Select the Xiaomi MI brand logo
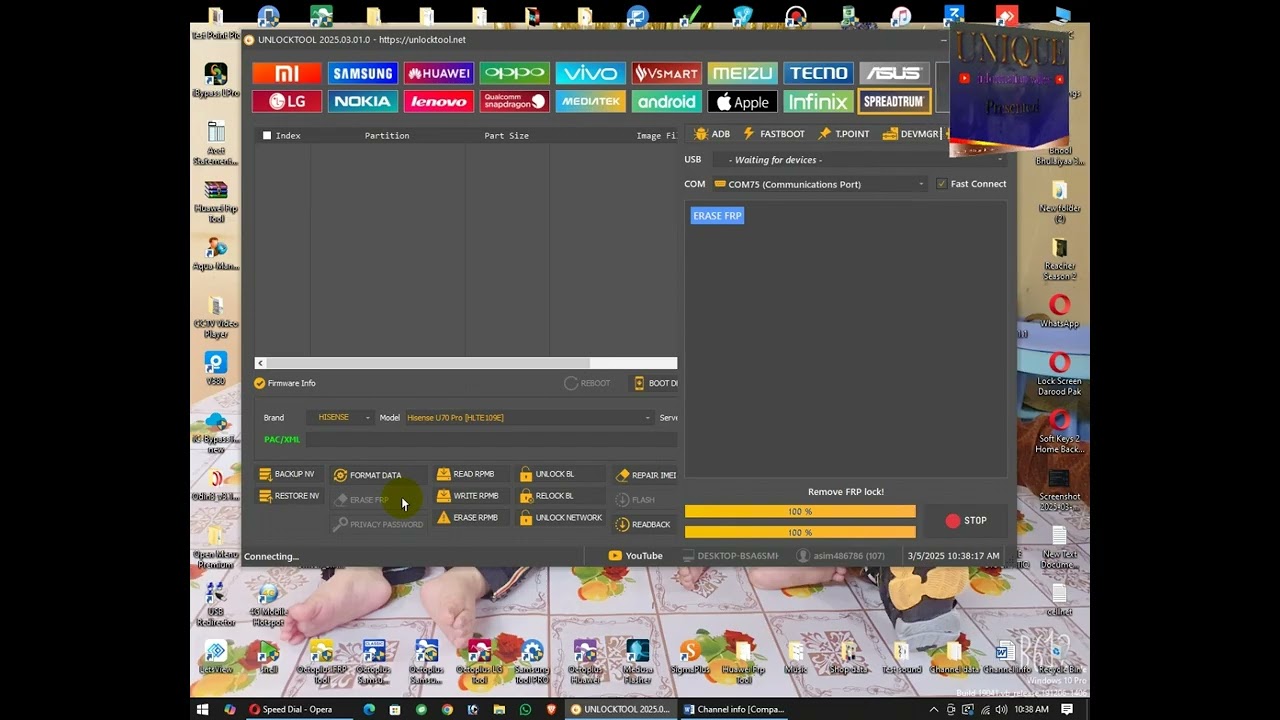The height and width of the screenshot is (720, 1280). (x=287, y=73)
